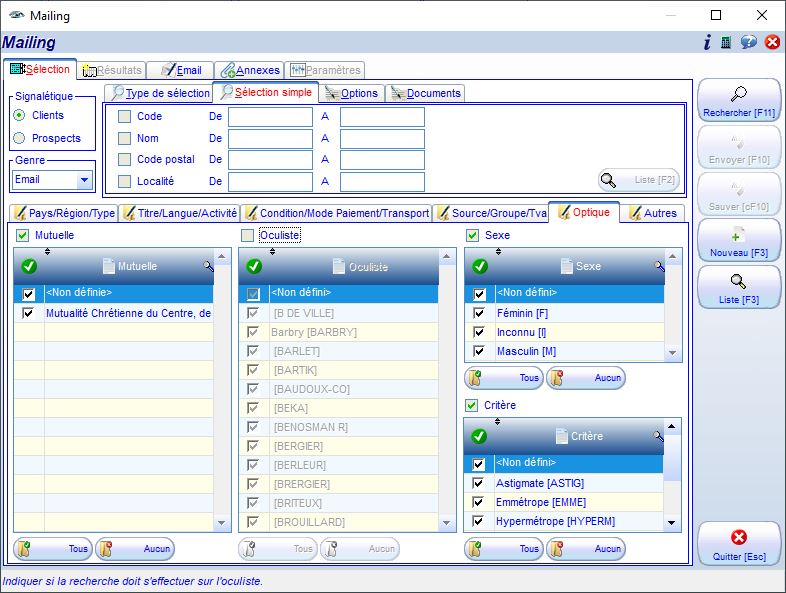This screenshot has width=786, height=593.
Task: Open the calculator icon in header
Action: (725, 42)
